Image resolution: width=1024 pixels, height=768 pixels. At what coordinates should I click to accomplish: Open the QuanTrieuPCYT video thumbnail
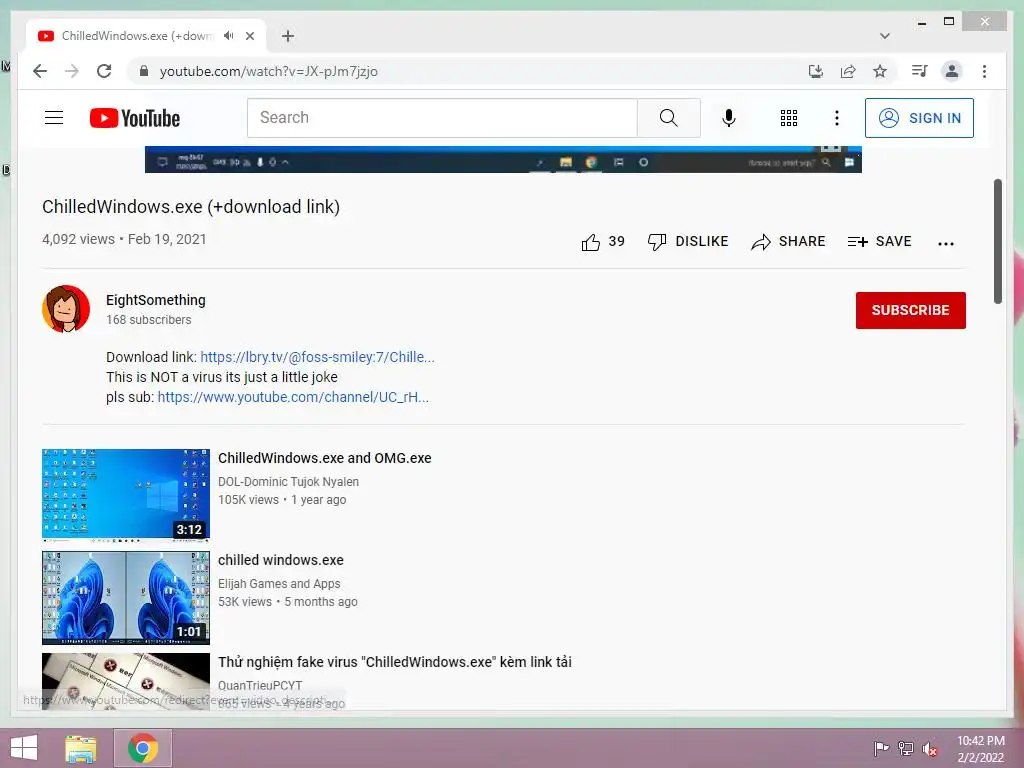(126, 681)
